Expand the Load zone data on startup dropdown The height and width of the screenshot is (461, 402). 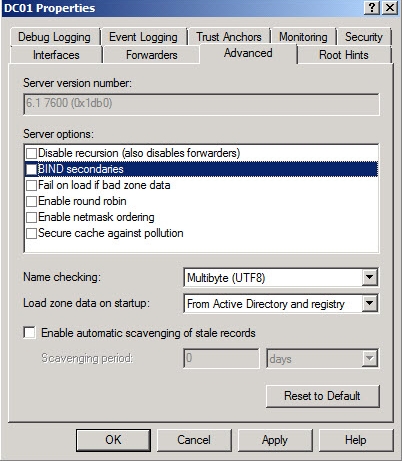point(369,303)
